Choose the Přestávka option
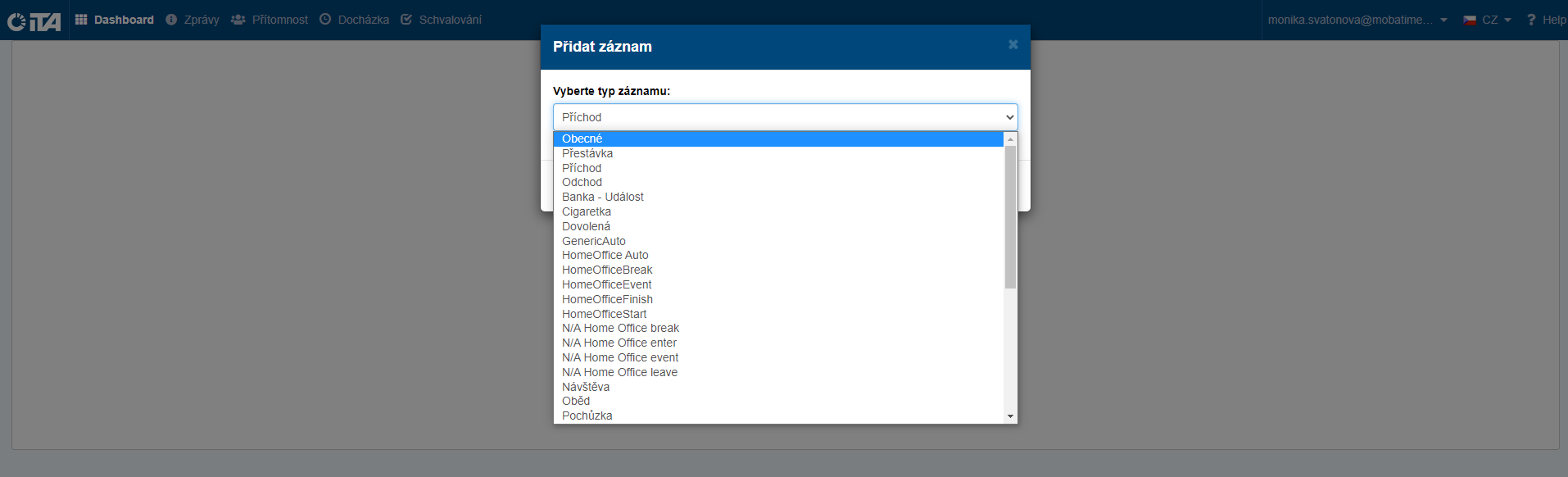This screenshot has height=477, width=1568. point(587,153)
